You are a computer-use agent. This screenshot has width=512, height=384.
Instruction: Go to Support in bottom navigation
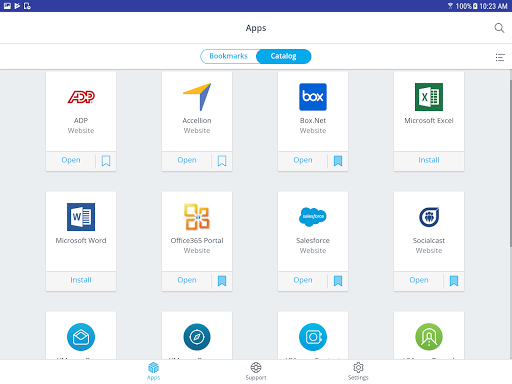coord(256,371)
